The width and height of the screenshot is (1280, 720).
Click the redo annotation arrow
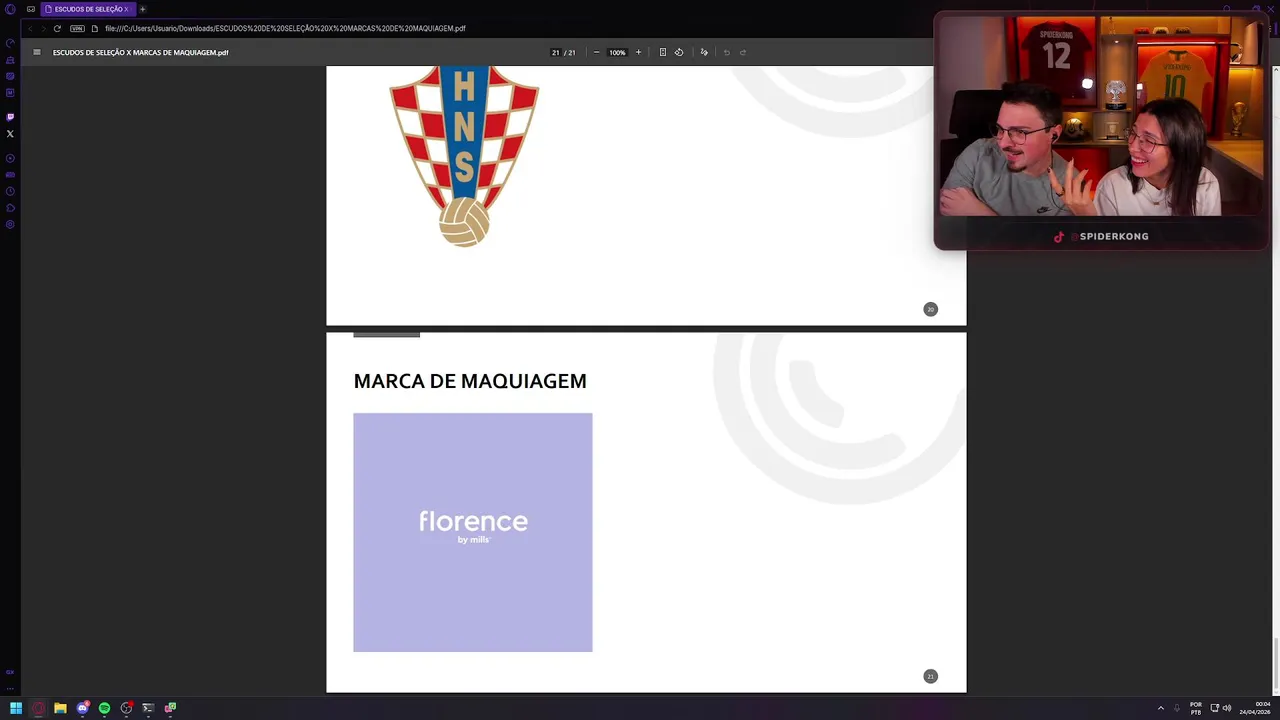click(743, 52)
